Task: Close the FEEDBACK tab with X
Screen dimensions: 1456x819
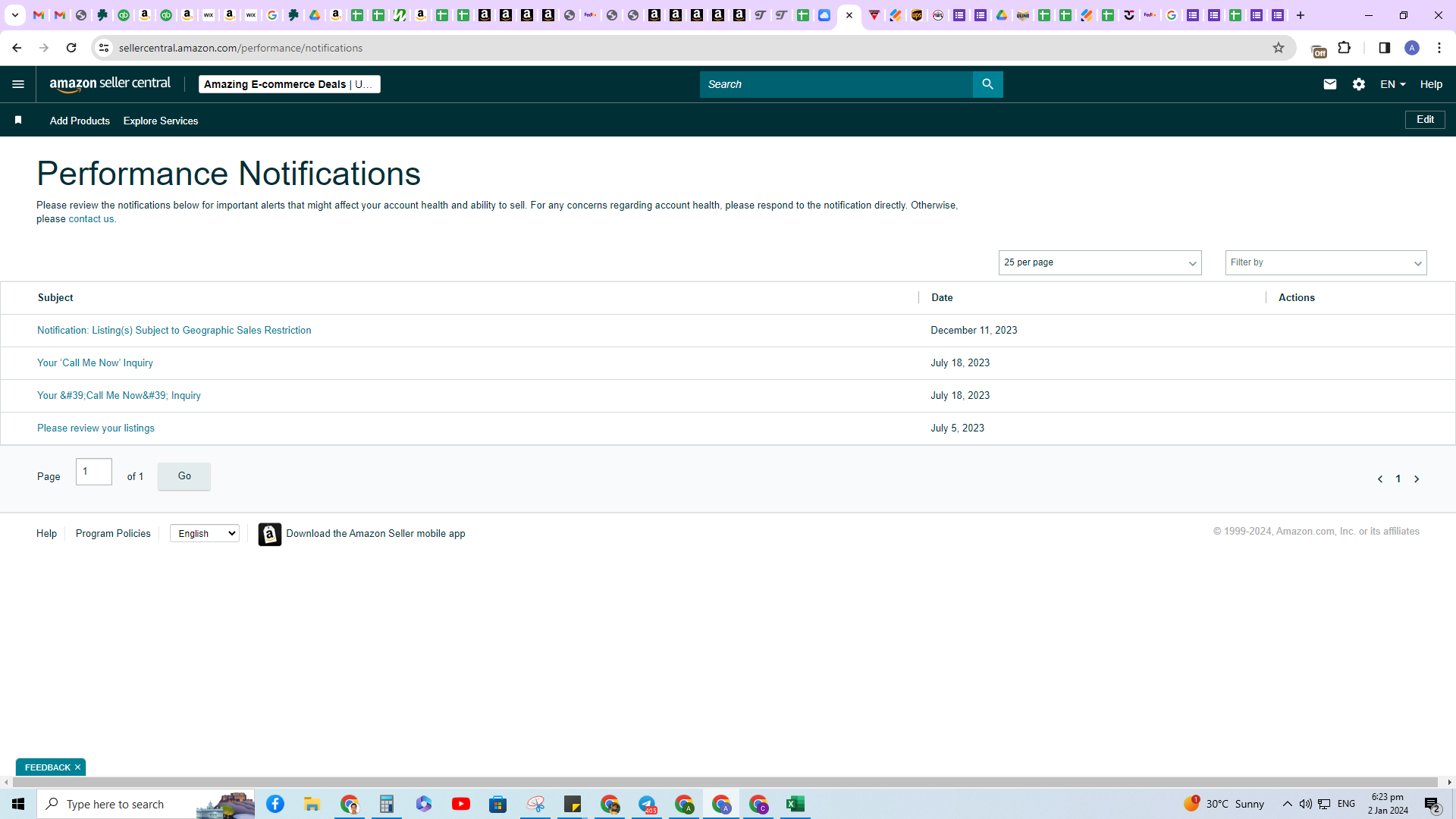Action: (x=77, y=767)
